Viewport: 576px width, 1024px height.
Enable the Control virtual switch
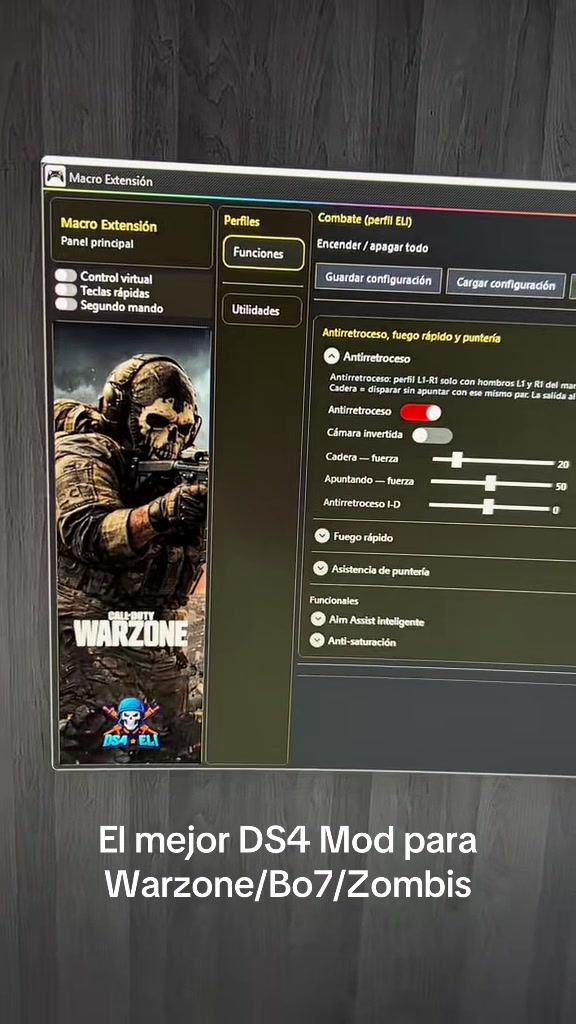[66, 276]
